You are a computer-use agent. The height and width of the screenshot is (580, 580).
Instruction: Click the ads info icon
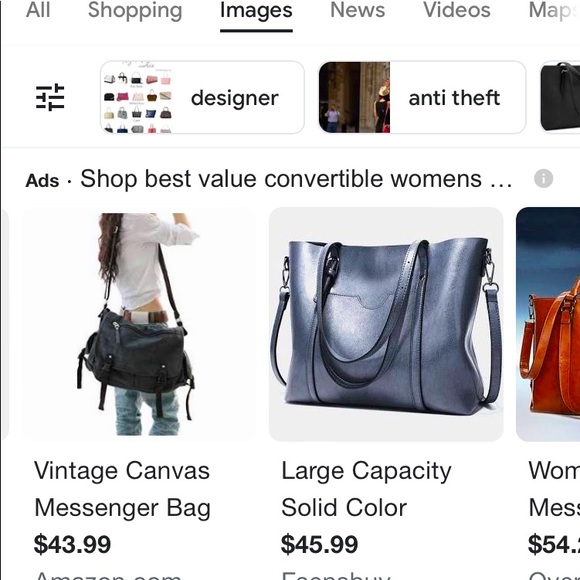[x=543, y=179]
